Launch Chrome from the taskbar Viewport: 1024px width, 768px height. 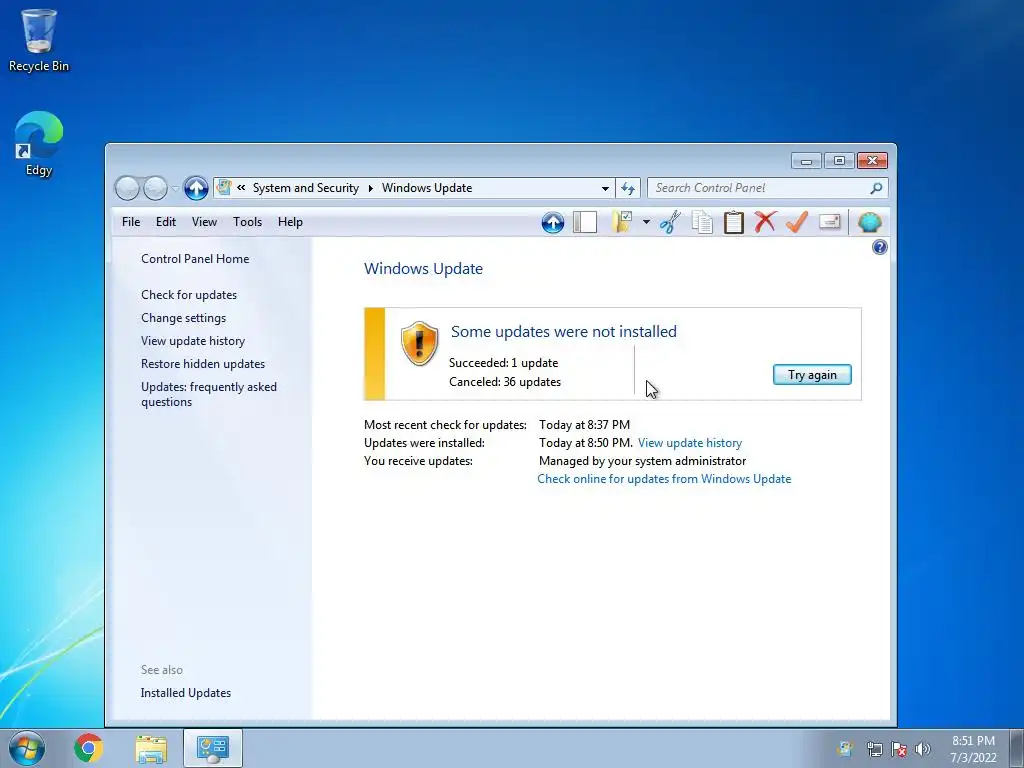coord(88,748)
